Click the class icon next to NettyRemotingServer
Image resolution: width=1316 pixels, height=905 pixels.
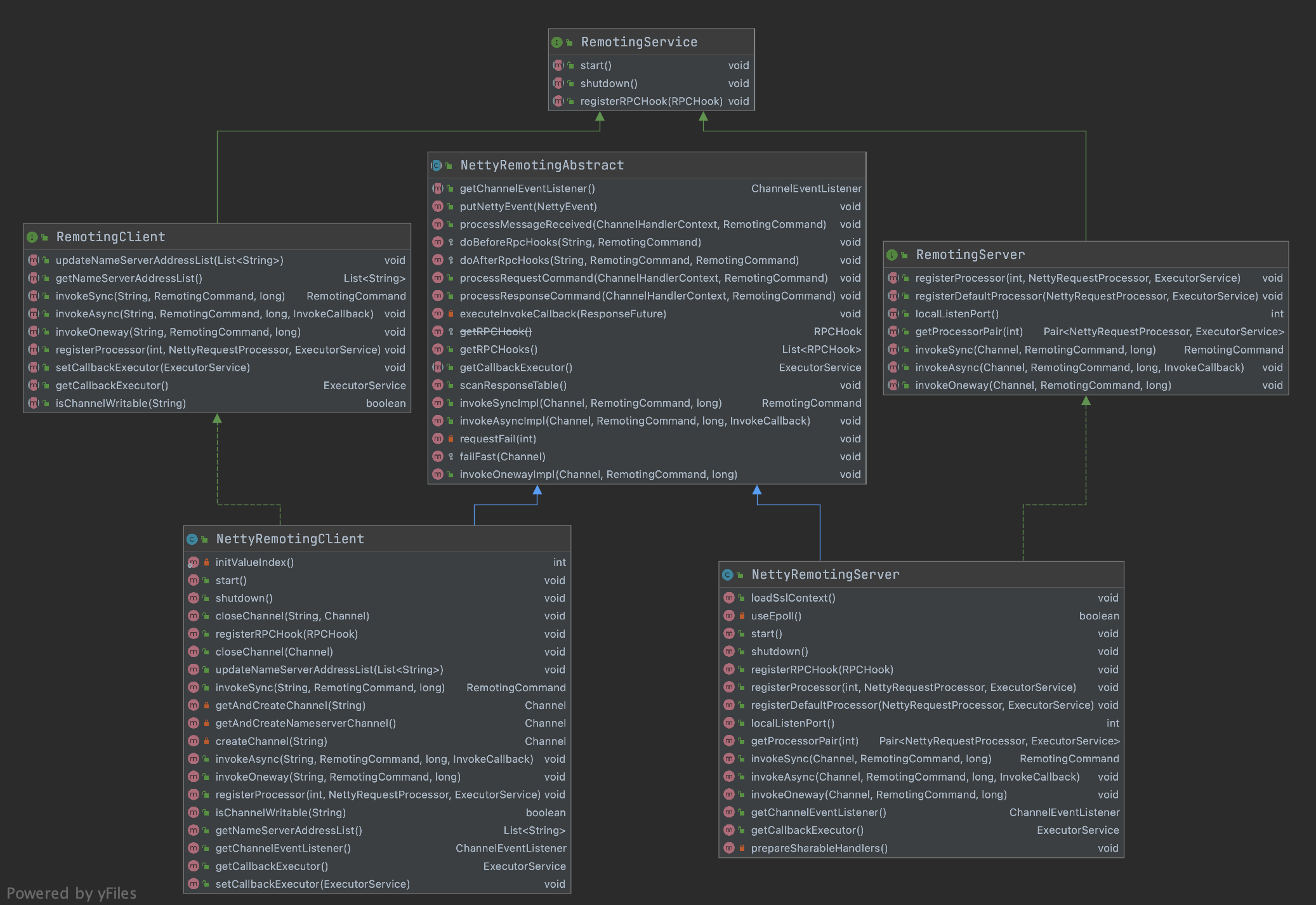pos(727,575)
